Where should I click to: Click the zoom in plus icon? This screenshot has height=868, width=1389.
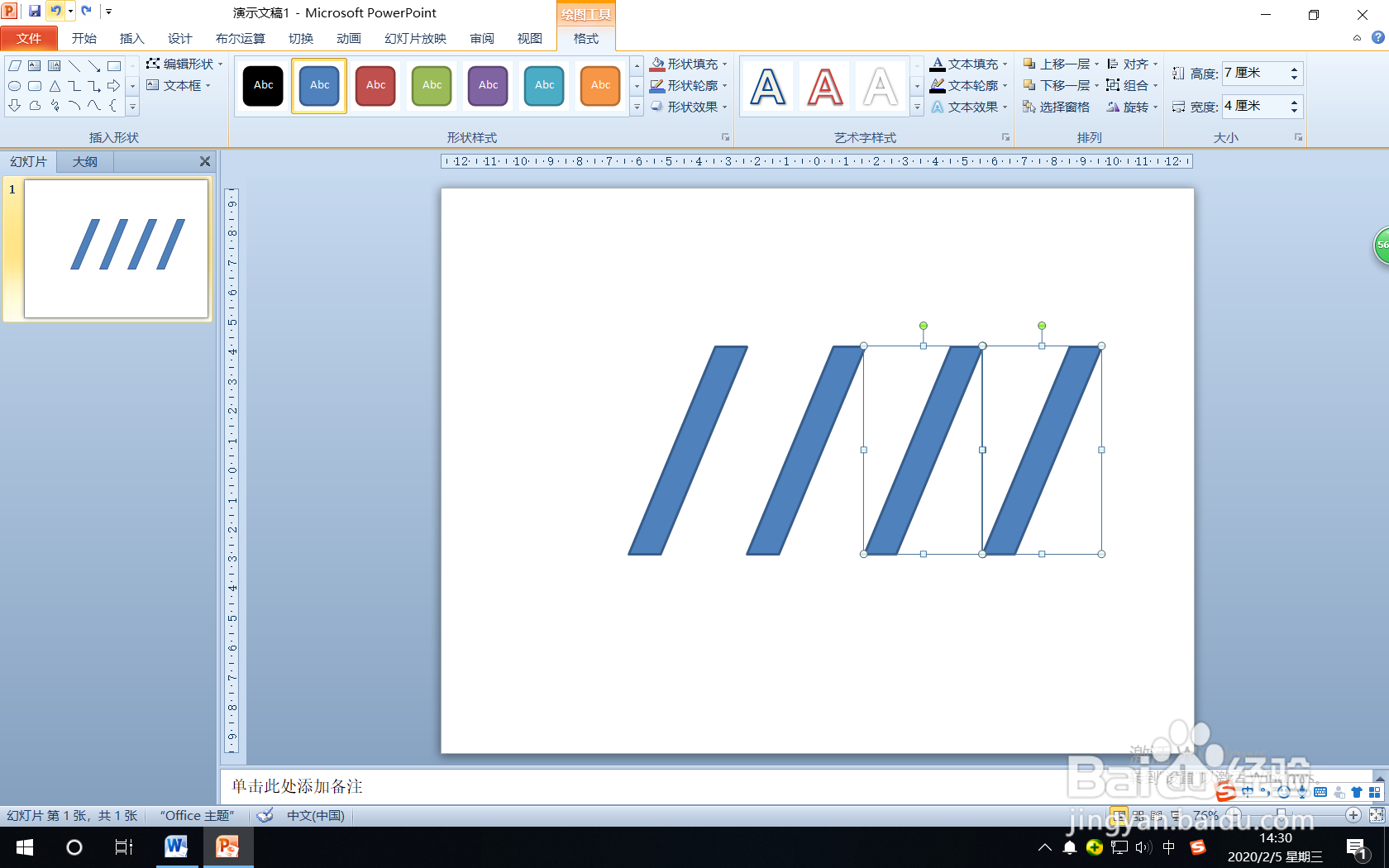click(1353, 815)
